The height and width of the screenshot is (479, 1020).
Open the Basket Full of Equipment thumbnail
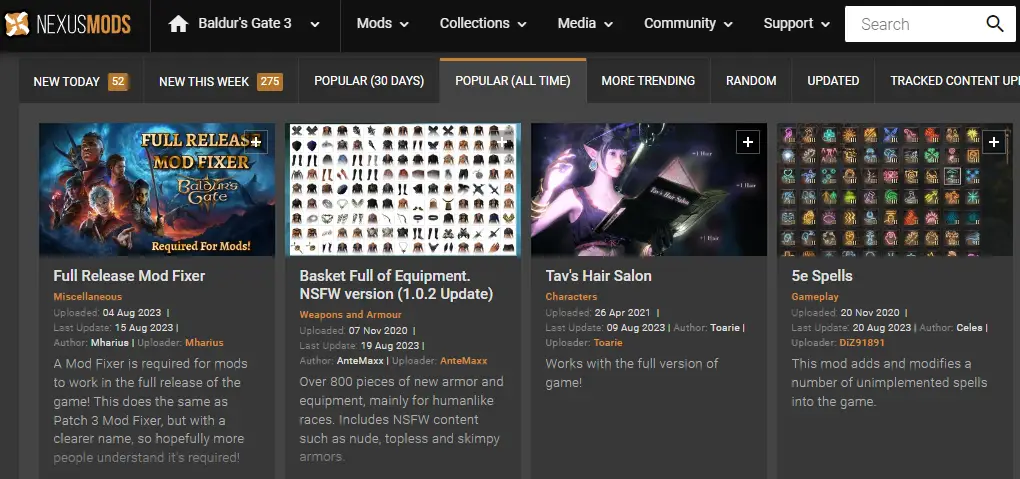tap(403, 189)
